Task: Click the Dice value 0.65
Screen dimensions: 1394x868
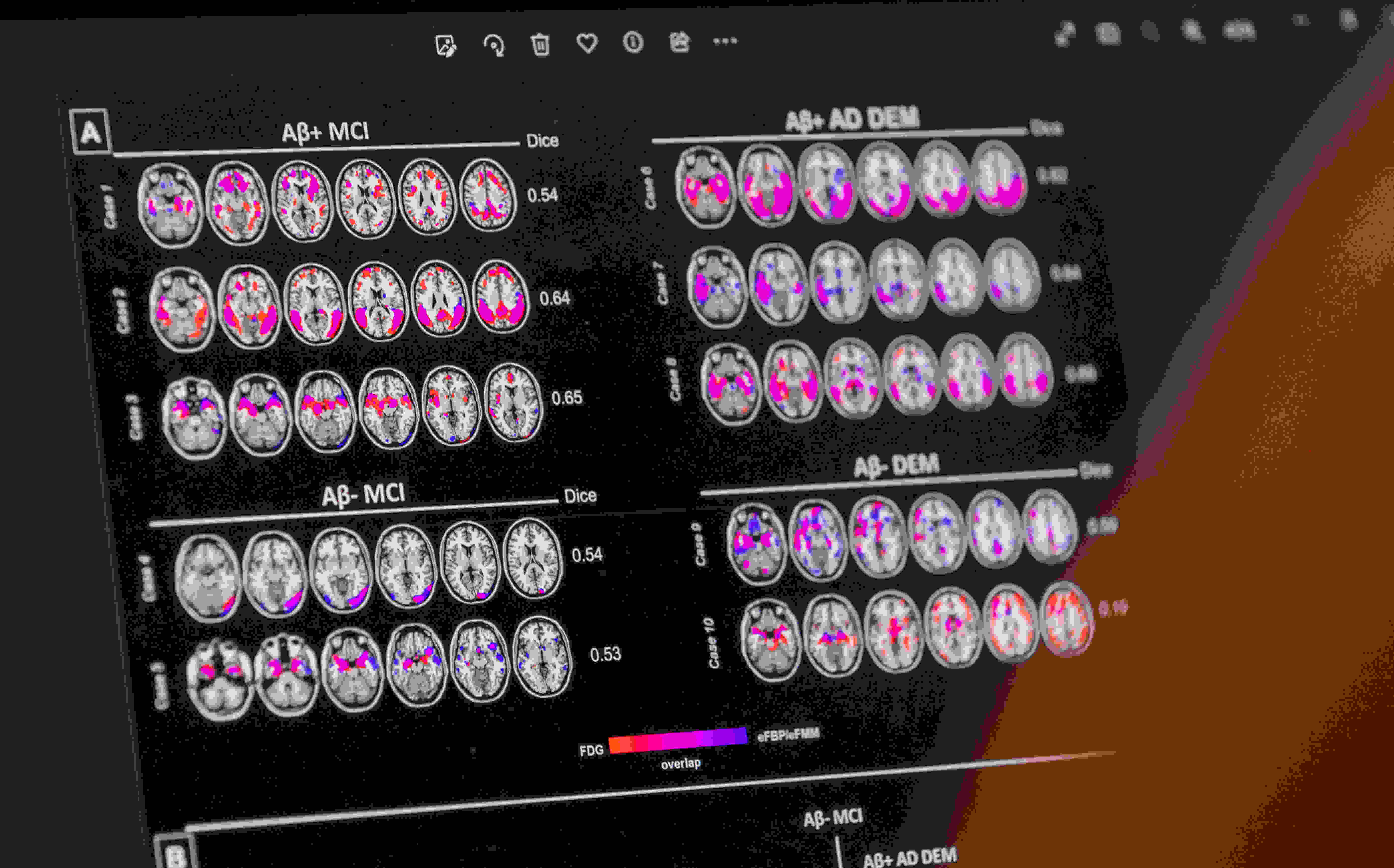Action: (x=567, y=398)
